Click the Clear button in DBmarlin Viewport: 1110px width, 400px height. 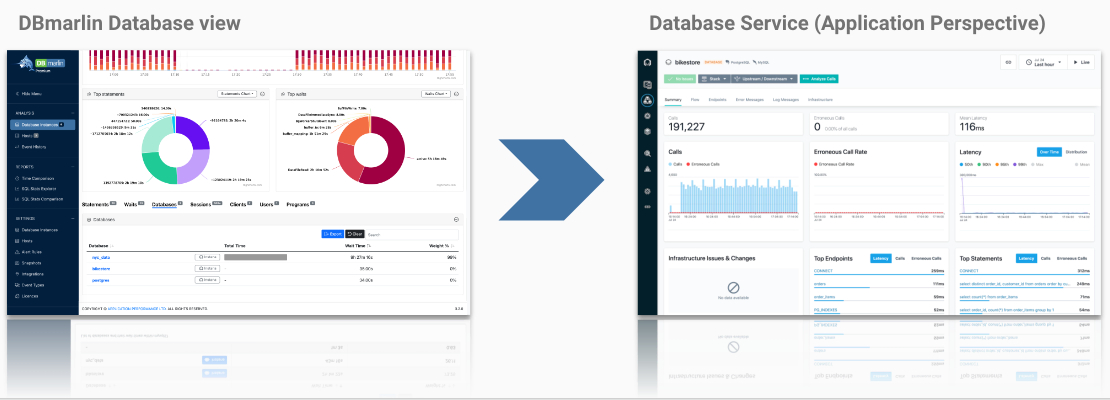tap(354, 234)
